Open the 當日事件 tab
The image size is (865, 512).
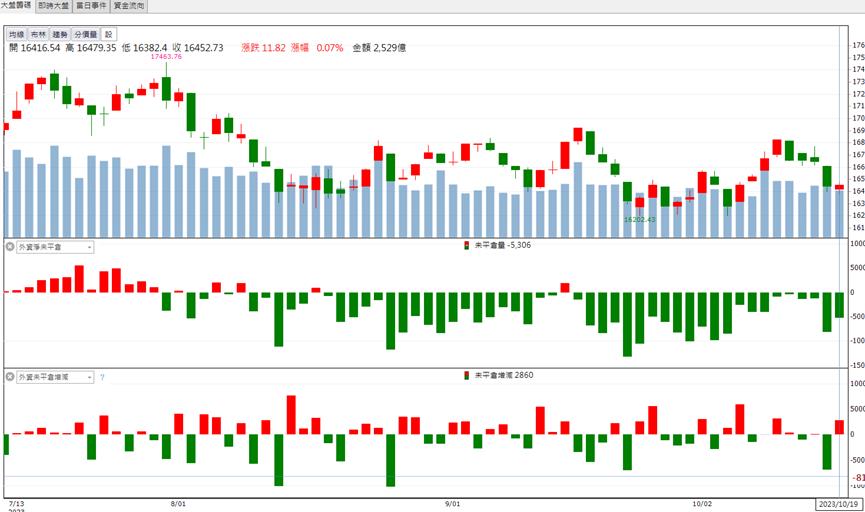point(91,6)
